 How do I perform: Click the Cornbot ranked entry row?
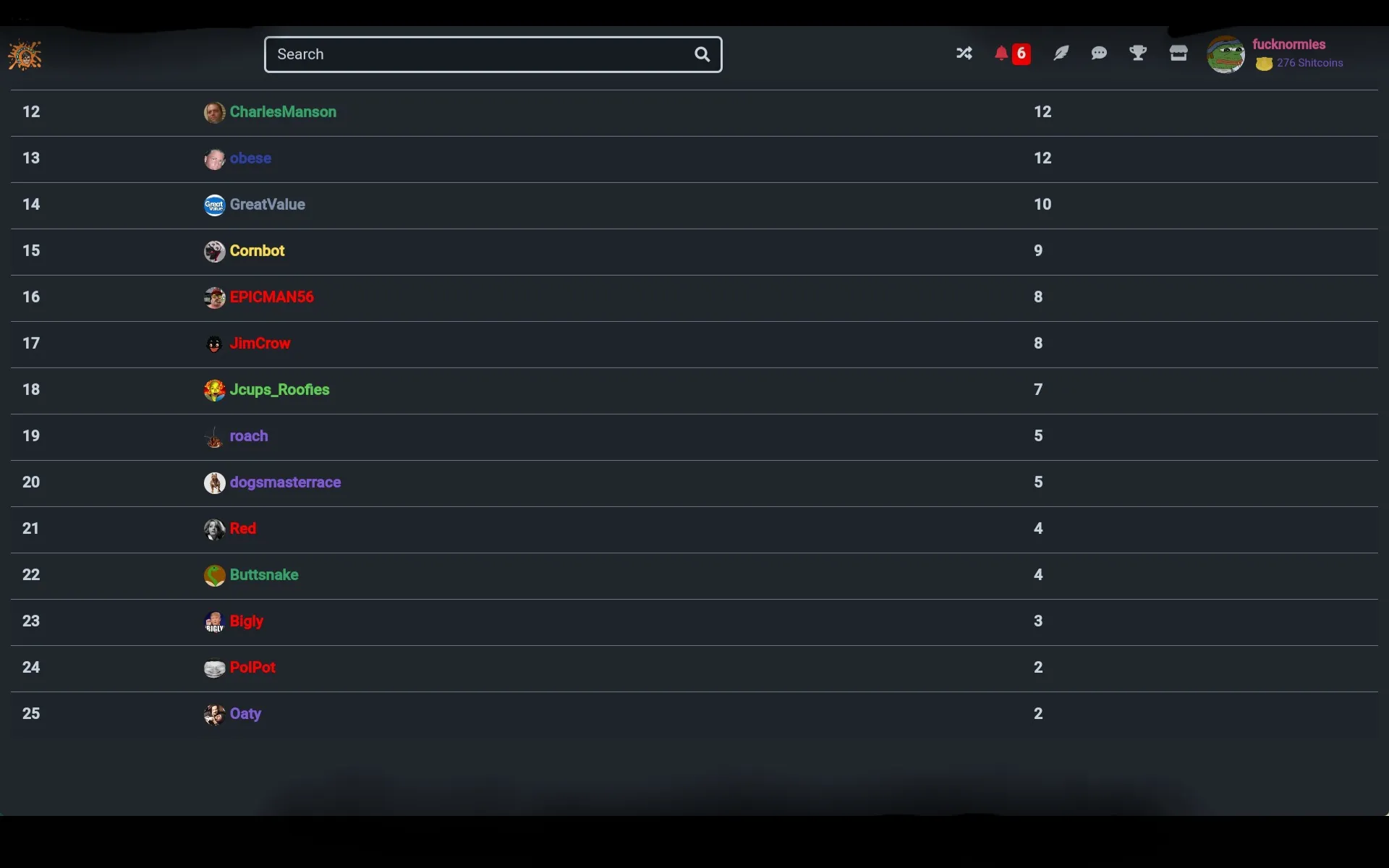point(694,251)
